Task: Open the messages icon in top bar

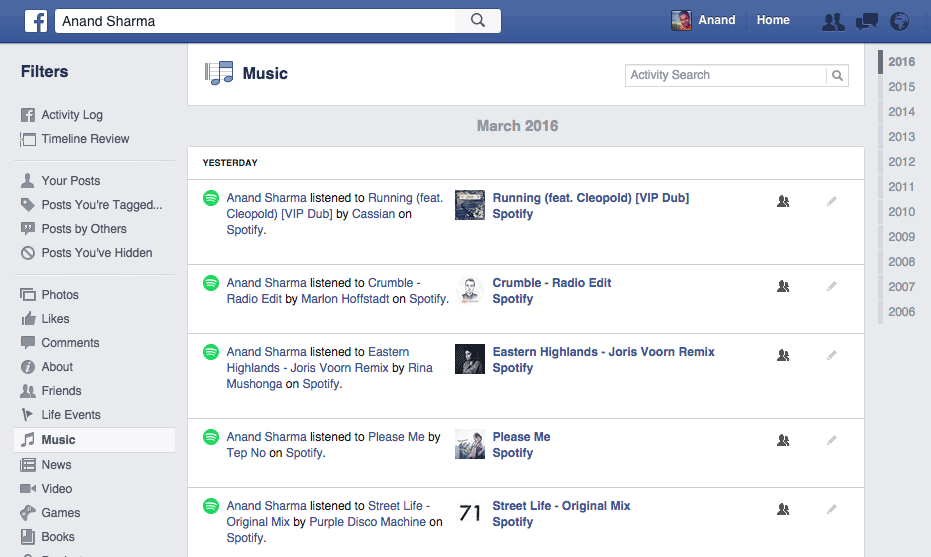Action: (x=867, y=22)
